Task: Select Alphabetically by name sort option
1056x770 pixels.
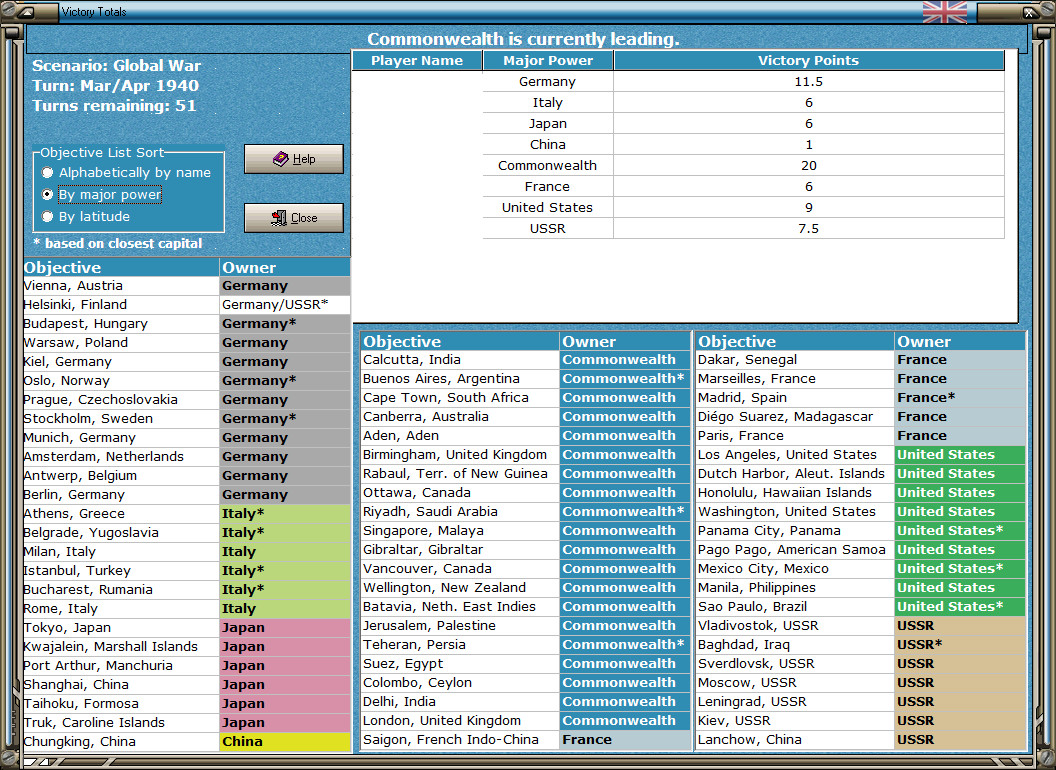Action: [47, 172]
